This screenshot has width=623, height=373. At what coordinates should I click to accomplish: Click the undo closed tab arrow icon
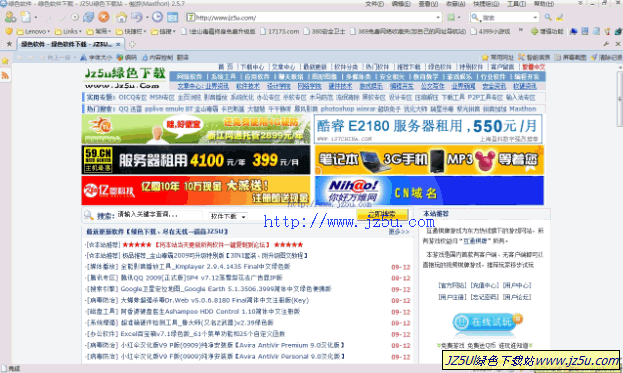tap(137, 17)
